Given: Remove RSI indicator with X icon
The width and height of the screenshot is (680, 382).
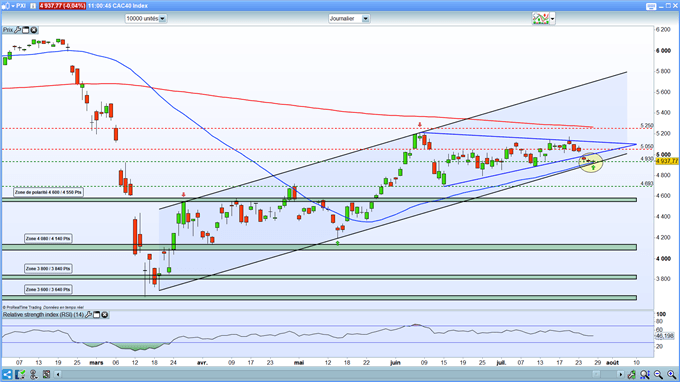Looking at the screenshot, I should point(105,314).
